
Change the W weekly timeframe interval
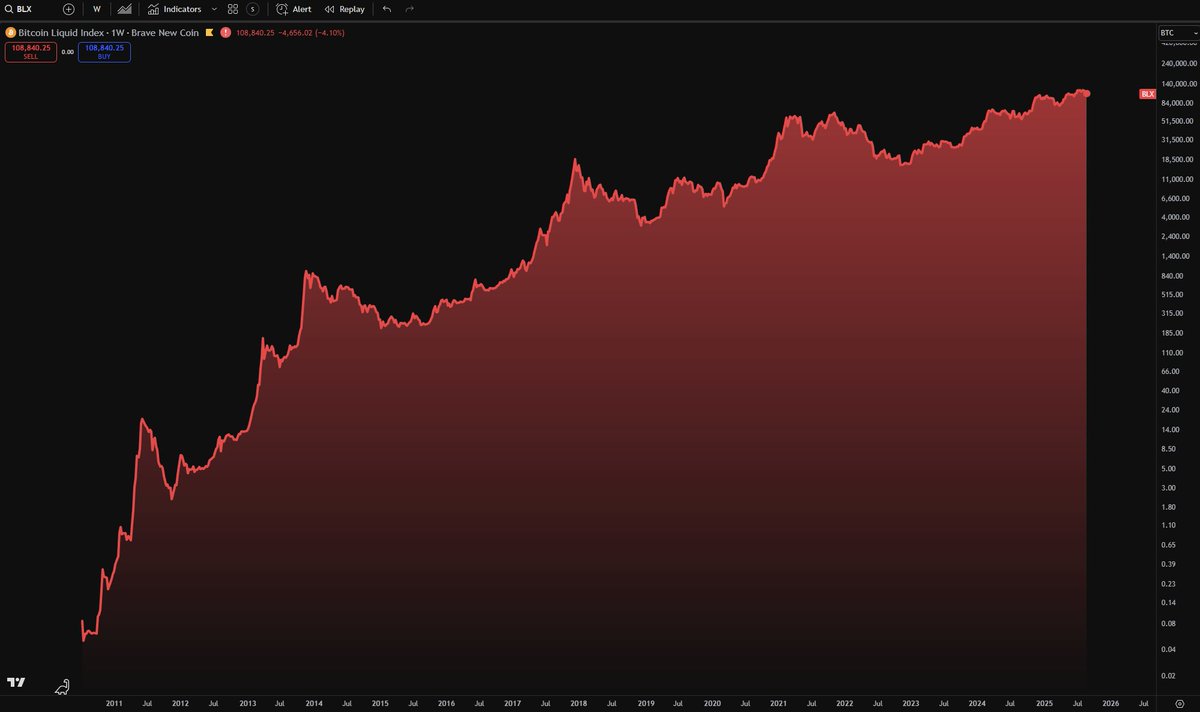point(96,9)
